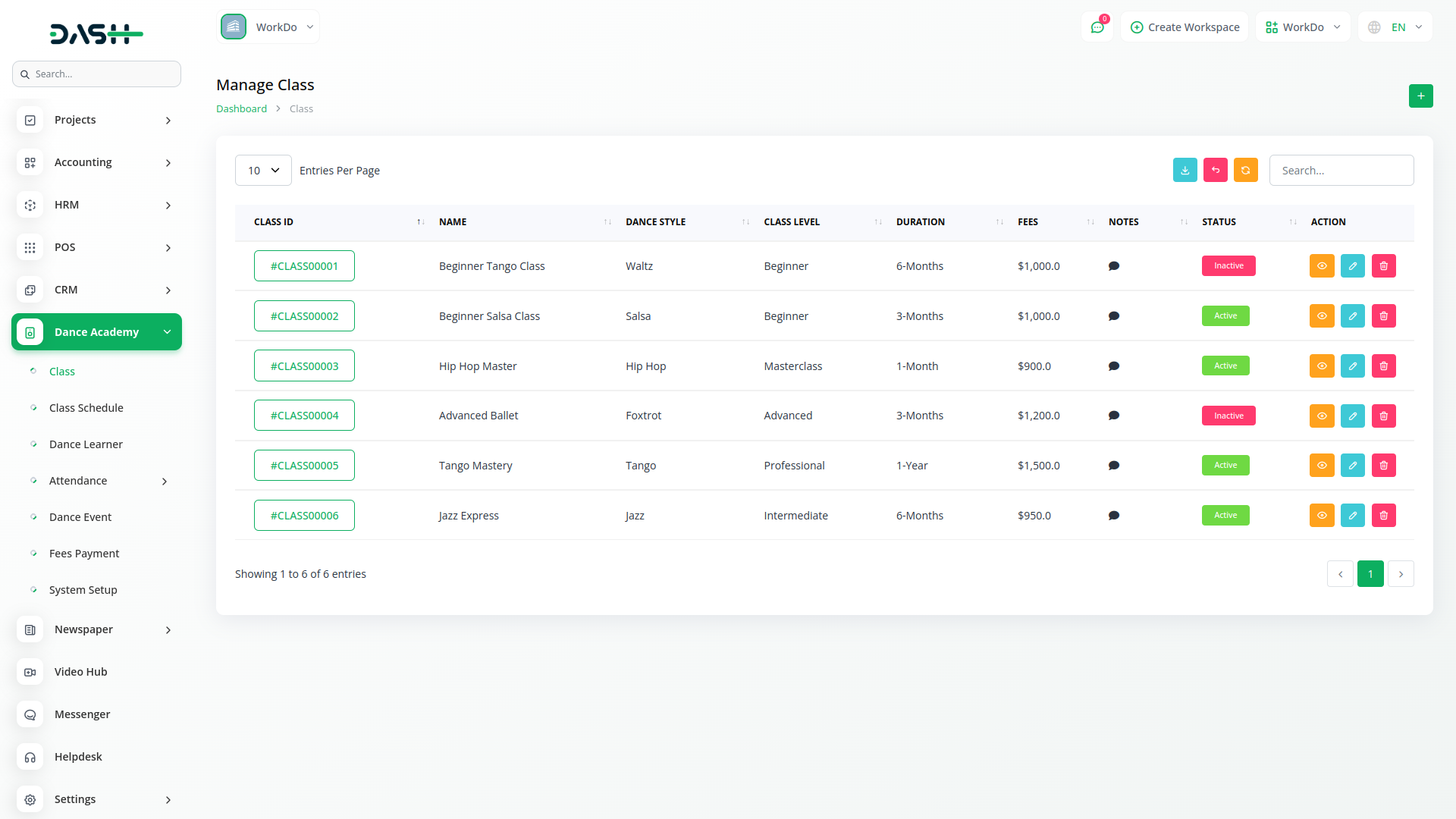Image resolution: width=1456 pixels, height=819 pixels.
Task: Click the Inactive status badge for Advanced Ballet
Action: pyautogui.click(x=1228, y=416)
